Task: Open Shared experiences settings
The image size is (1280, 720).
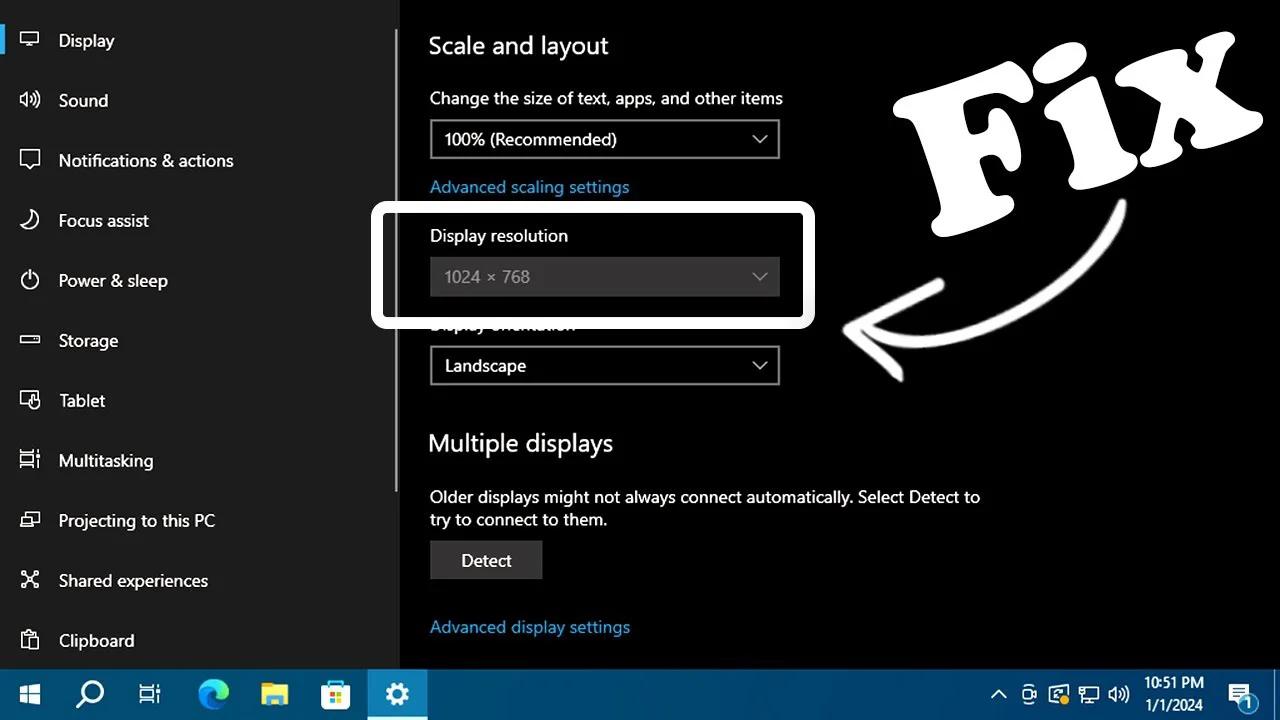Action: pos(133,580)
